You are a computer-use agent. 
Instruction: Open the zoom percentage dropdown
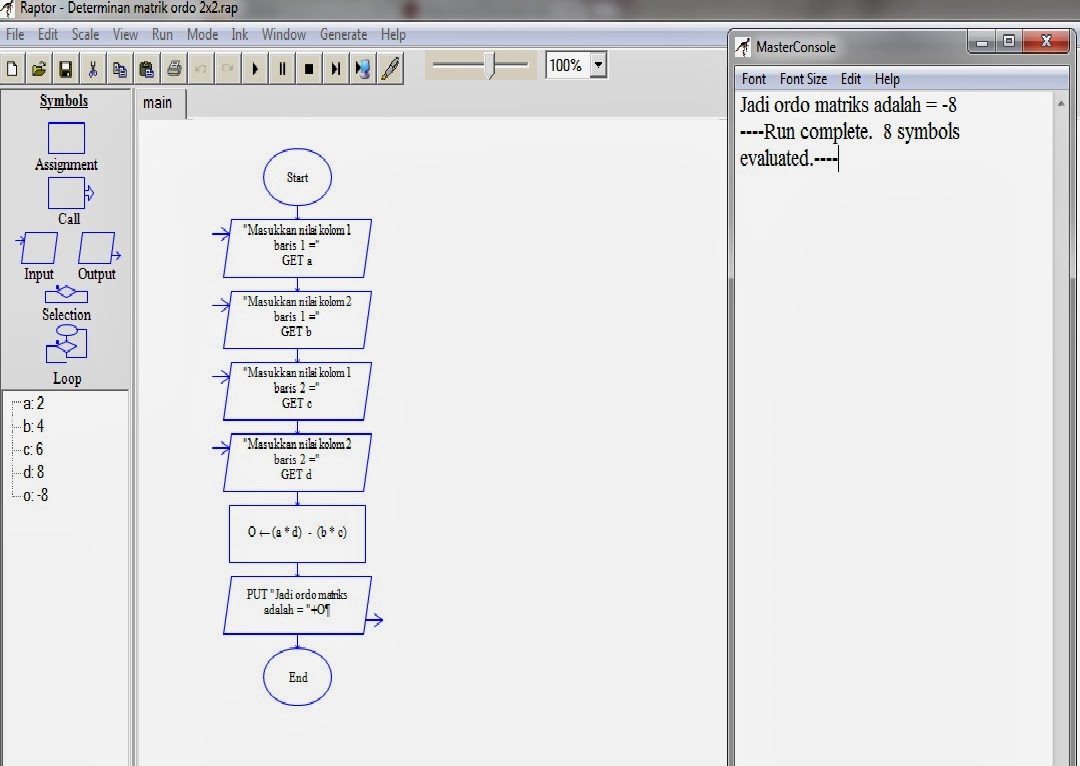pos(598,64)
